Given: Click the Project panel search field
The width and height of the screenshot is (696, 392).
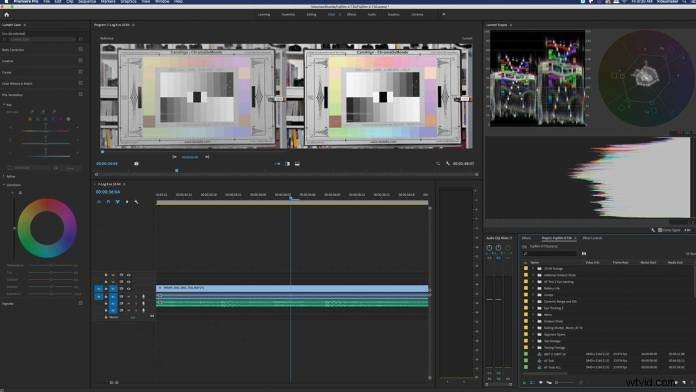Looking at the screenshot, I should click(x=550, y=253).
